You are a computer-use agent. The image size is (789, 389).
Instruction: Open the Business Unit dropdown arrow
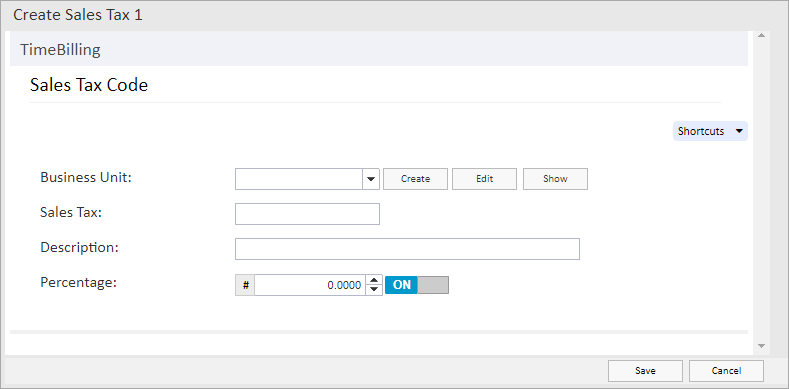coord(371,179)
